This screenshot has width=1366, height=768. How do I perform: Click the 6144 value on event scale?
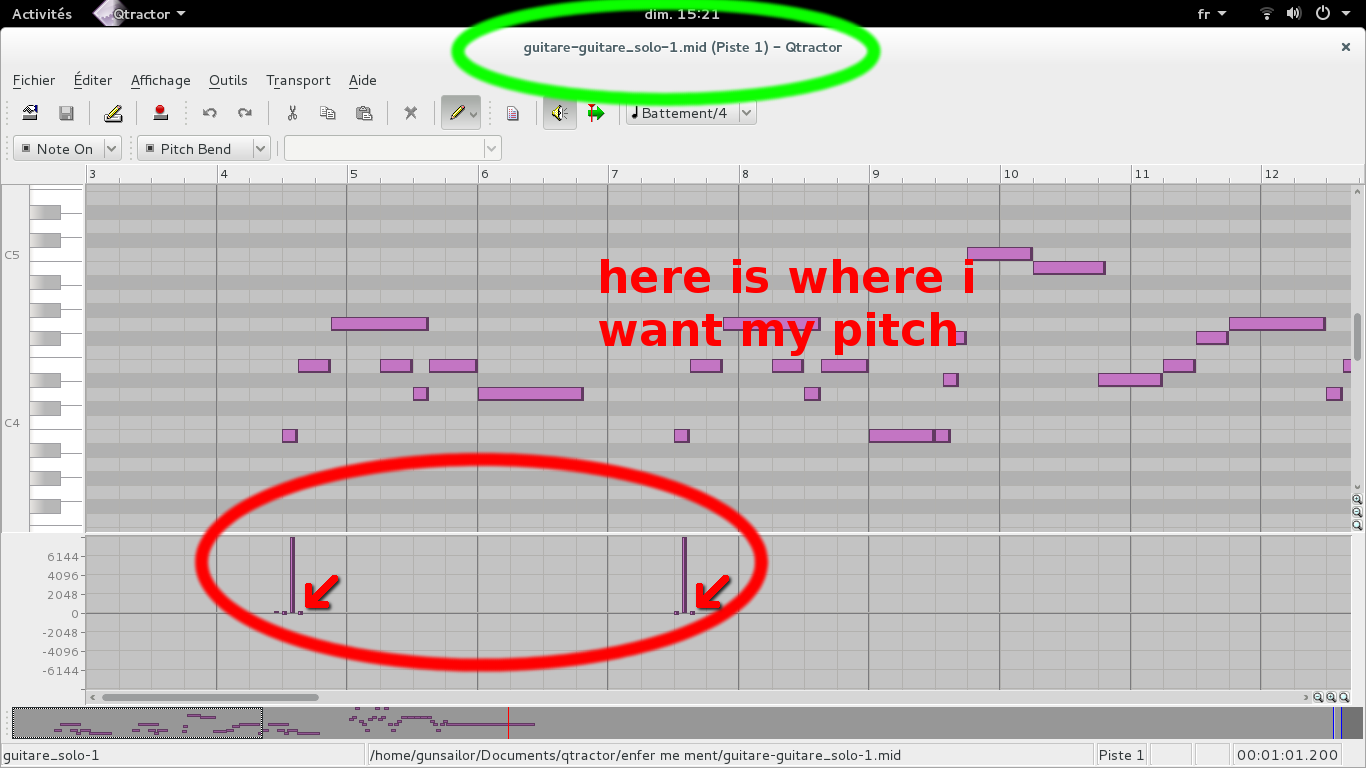click(62, 557)
